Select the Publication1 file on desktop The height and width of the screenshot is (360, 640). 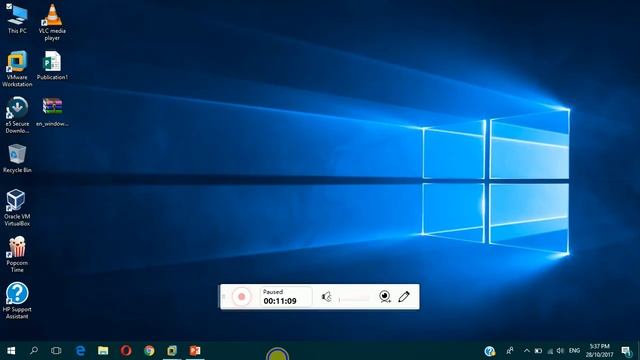(x=52, y=66)
